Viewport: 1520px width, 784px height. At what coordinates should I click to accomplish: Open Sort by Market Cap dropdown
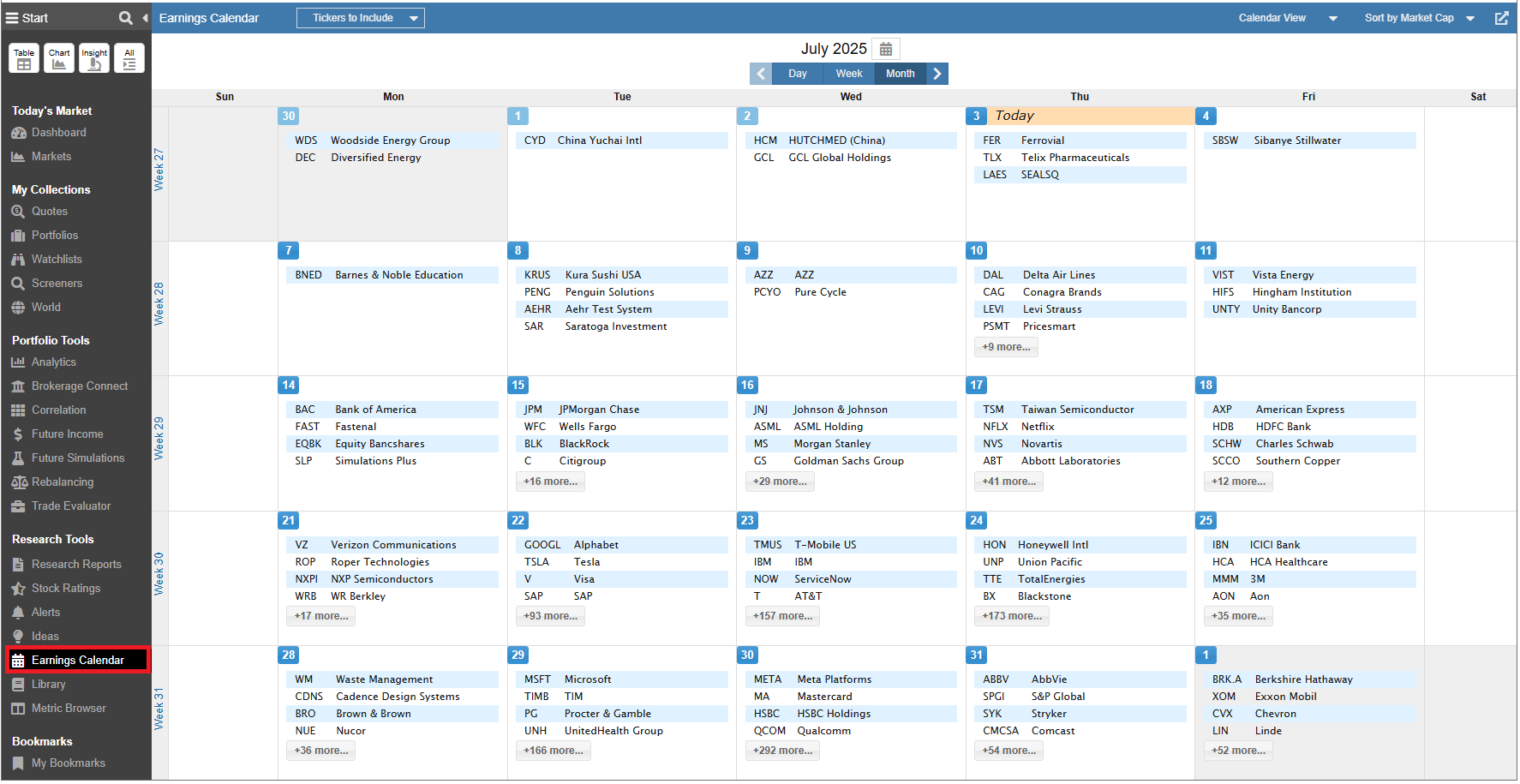[x=1419, y=18]
